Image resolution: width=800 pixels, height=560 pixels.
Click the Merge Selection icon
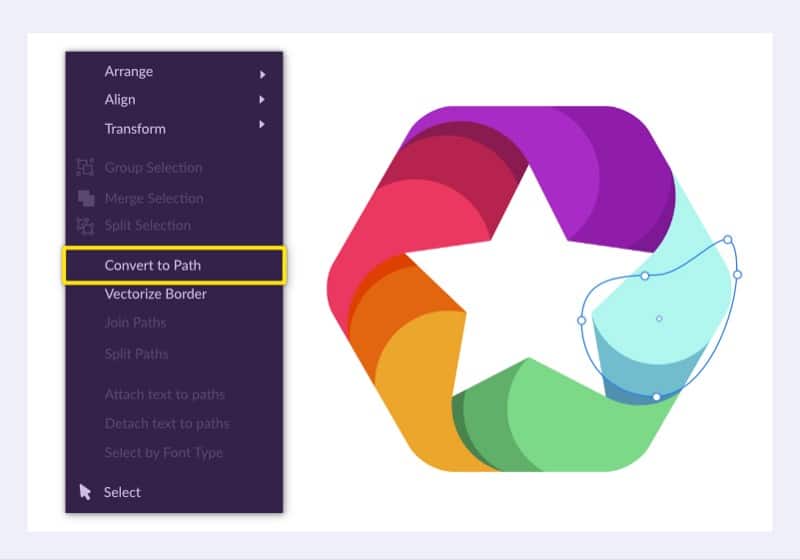[x=86, y=198]
